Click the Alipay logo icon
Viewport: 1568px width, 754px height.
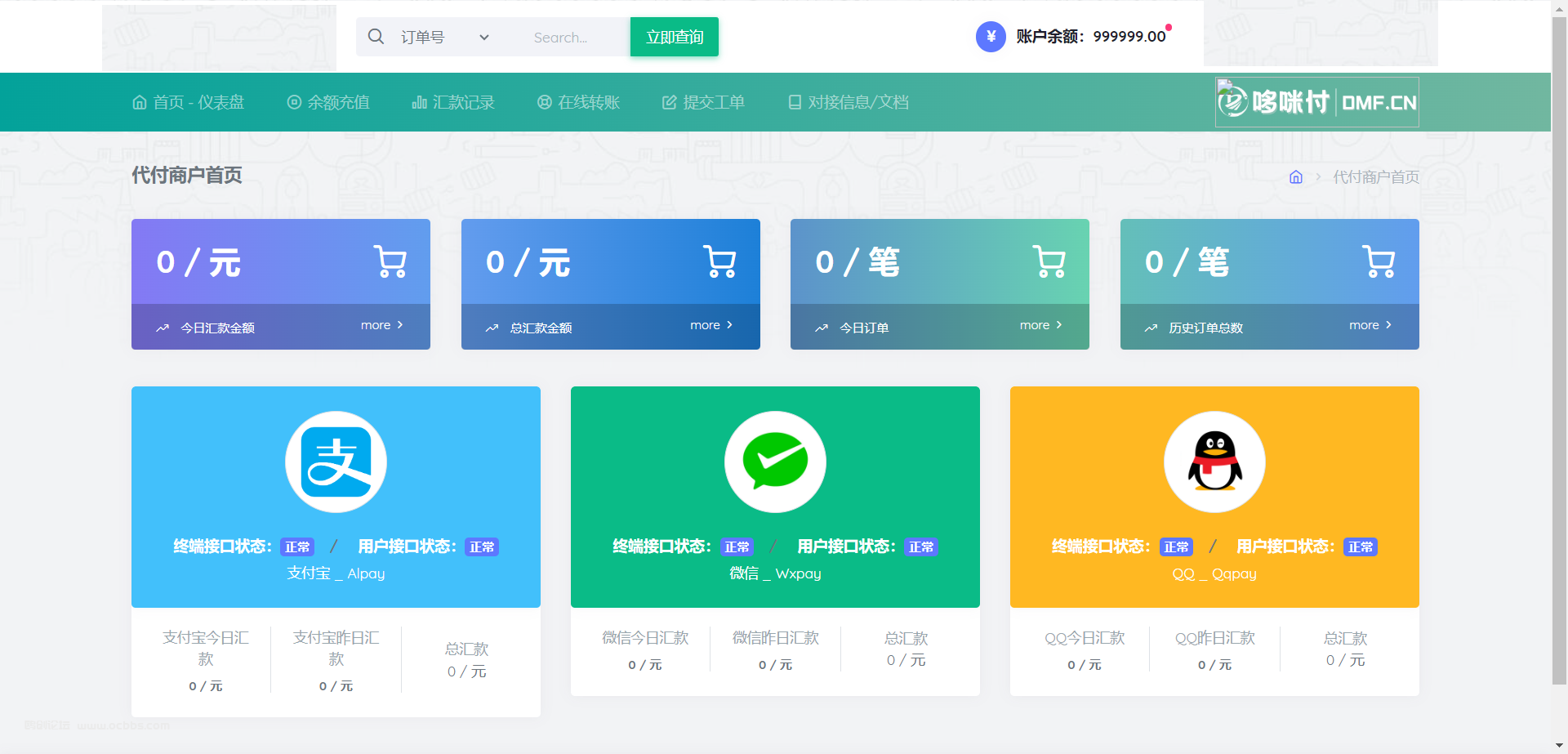[336, 462]
